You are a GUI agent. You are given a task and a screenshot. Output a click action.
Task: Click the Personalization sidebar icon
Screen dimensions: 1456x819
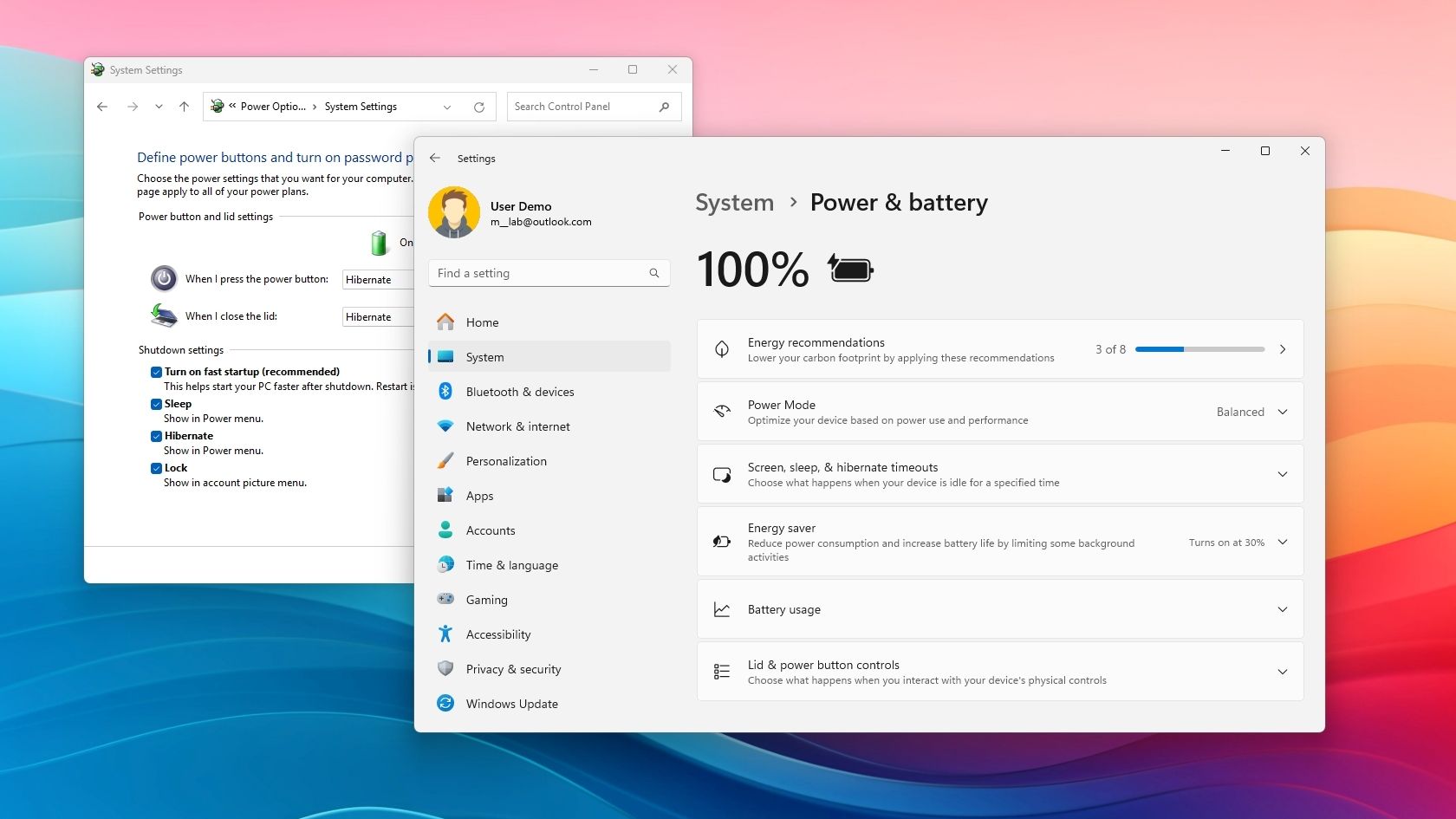(x=445, y=460)
